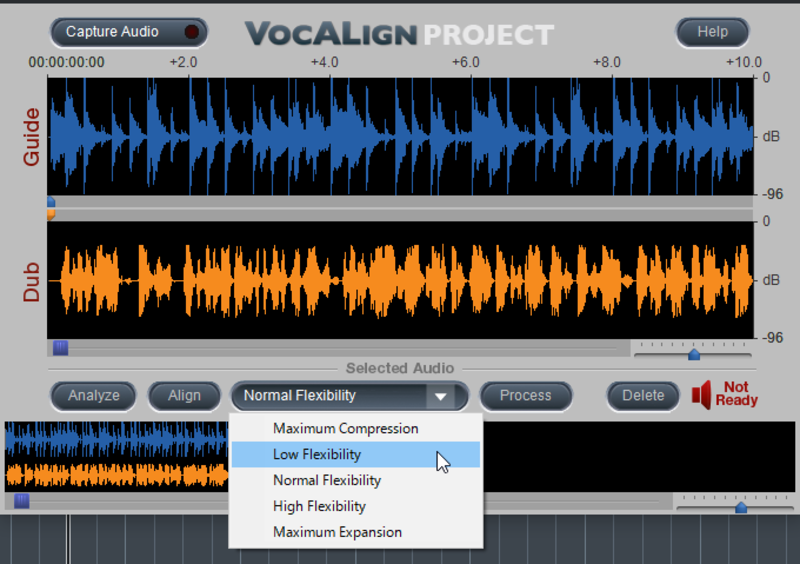Click the blue Guide start marker
Viewport: 800px width, 564px height.
[51, 202]
